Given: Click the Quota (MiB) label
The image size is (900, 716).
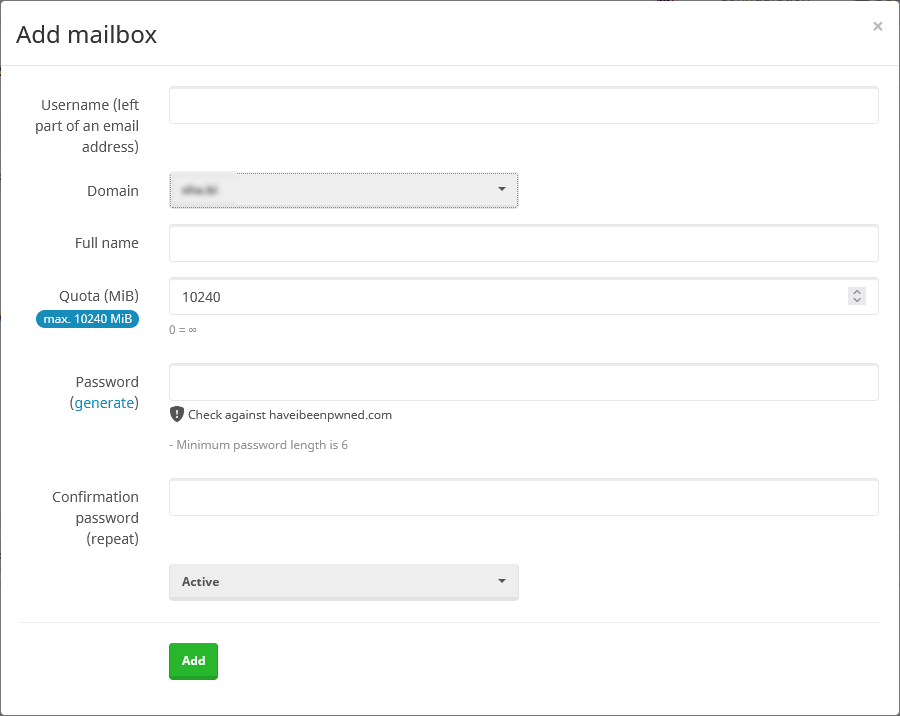Looking at the screenshot, I should click(99, 296).
